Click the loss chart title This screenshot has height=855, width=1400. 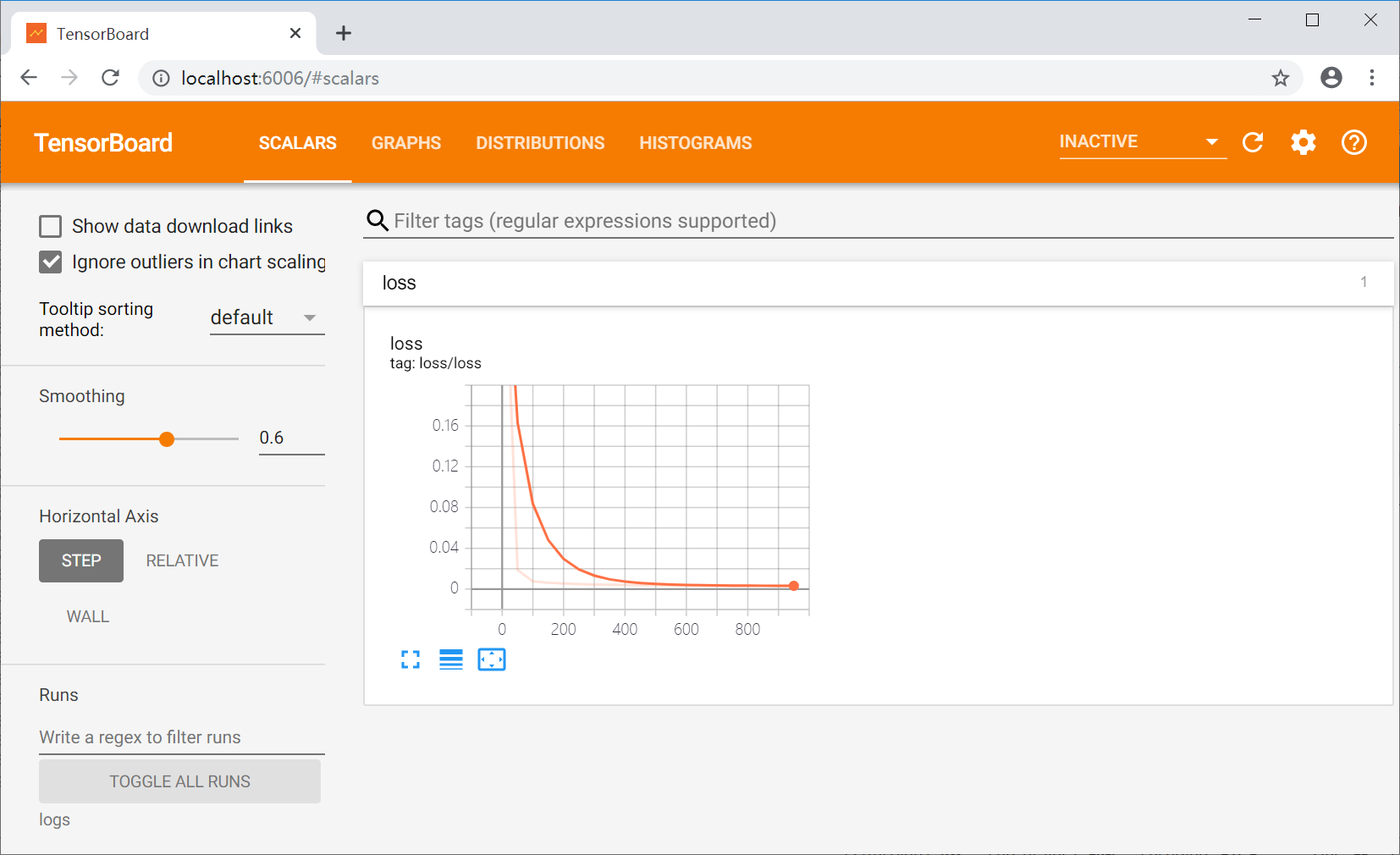pyautogui.click(x=406, y=343)
